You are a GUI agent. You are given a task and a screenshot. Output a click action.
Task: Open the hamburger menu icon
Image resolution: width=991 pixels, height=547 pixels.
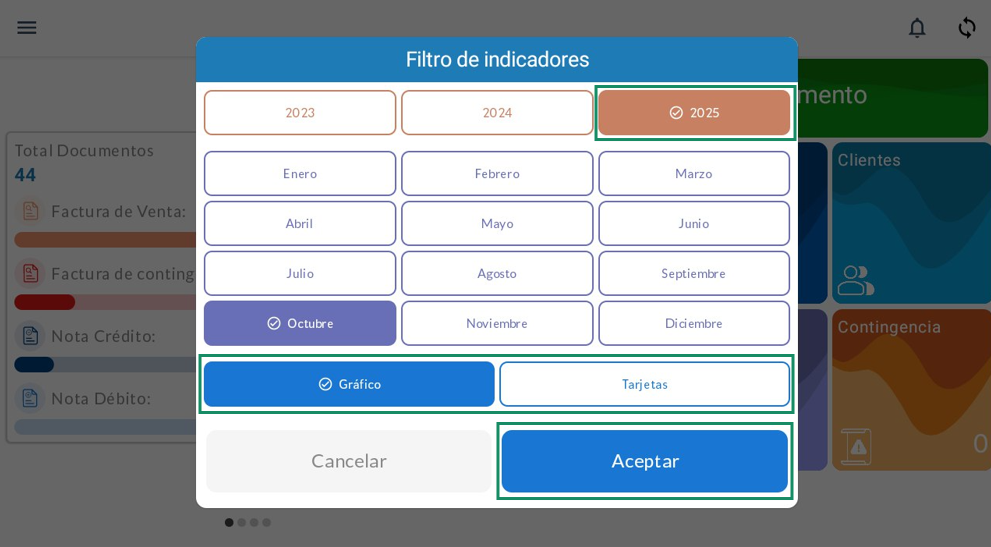click(x=27, y=28)
